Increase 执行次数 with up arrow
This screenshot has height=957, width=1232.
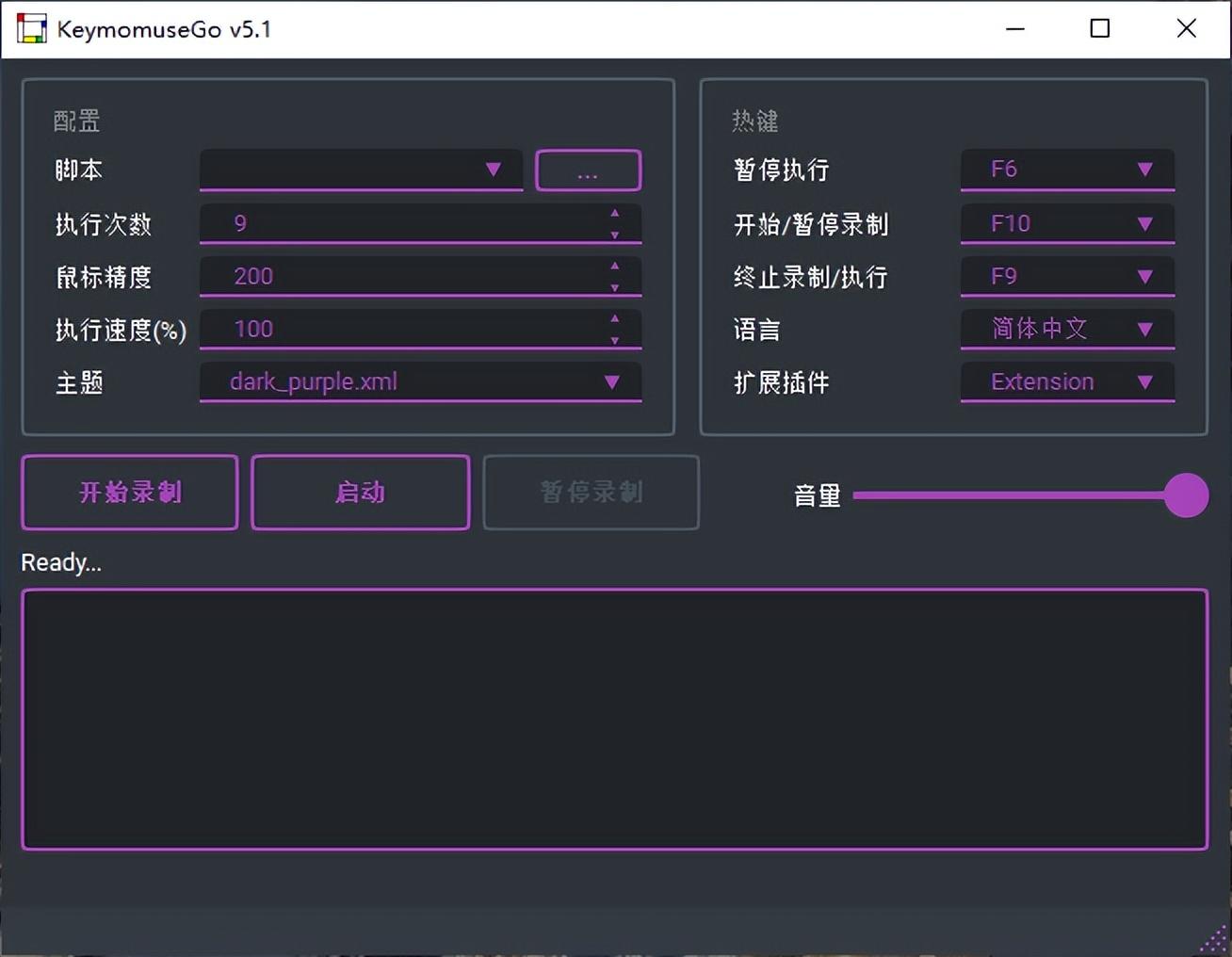click(x=614, y=213)
